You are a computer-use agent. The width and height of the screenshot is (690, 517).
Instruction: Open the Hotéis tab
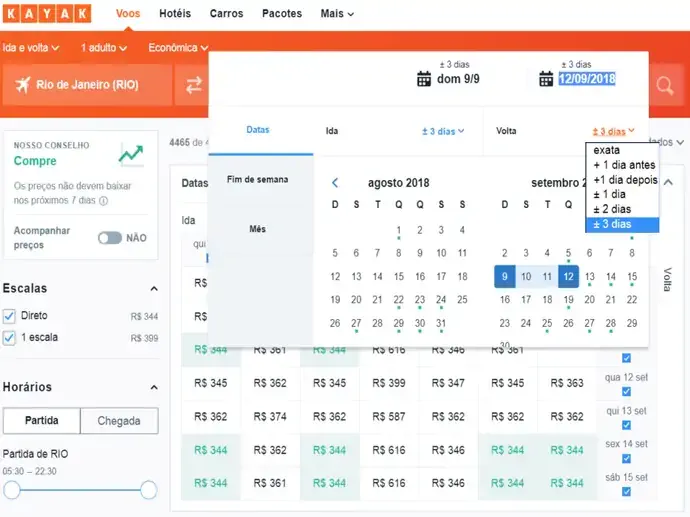pos(175,14)
